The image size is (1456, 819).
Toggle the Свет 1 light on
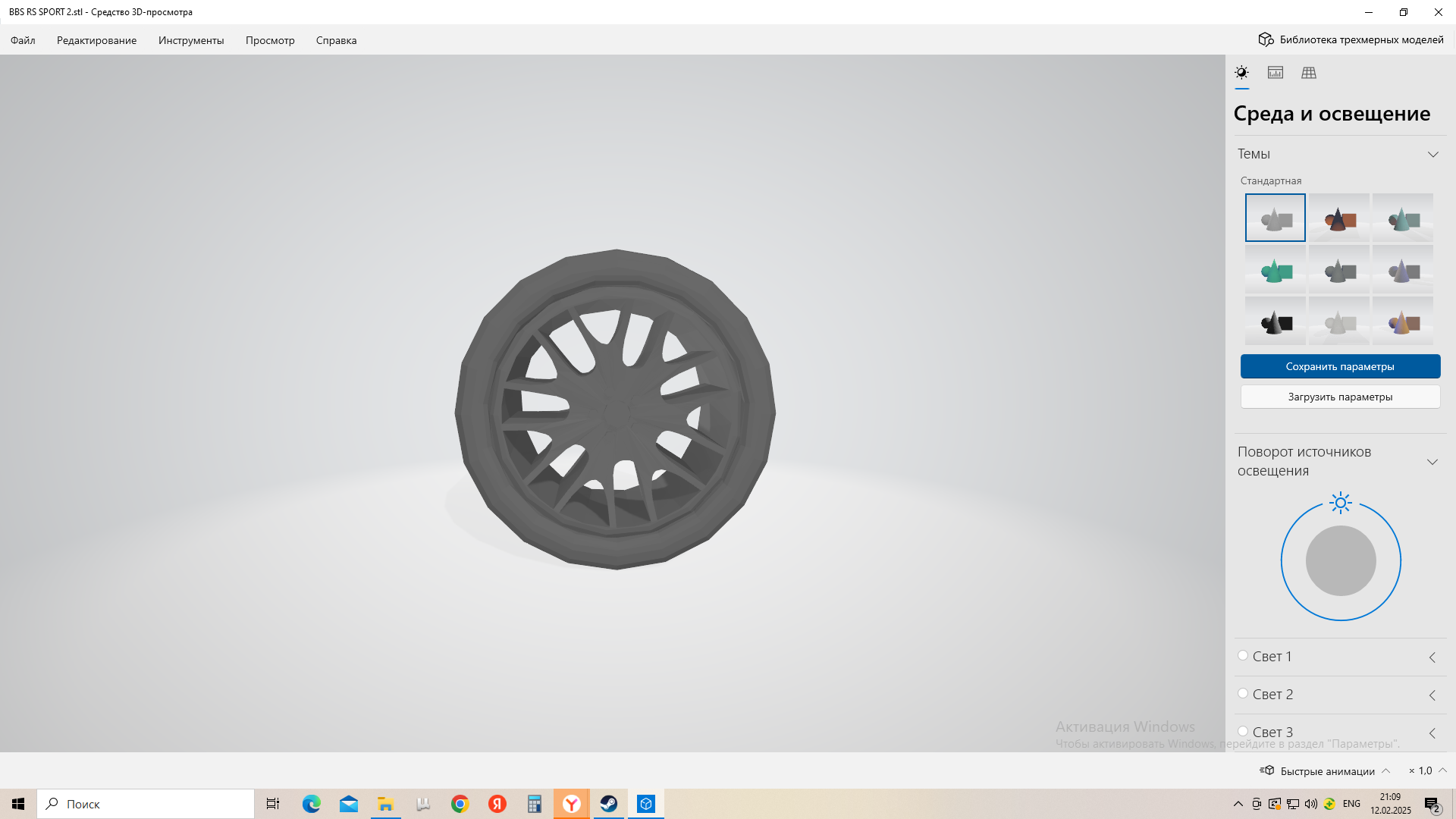click(1243, 656)
